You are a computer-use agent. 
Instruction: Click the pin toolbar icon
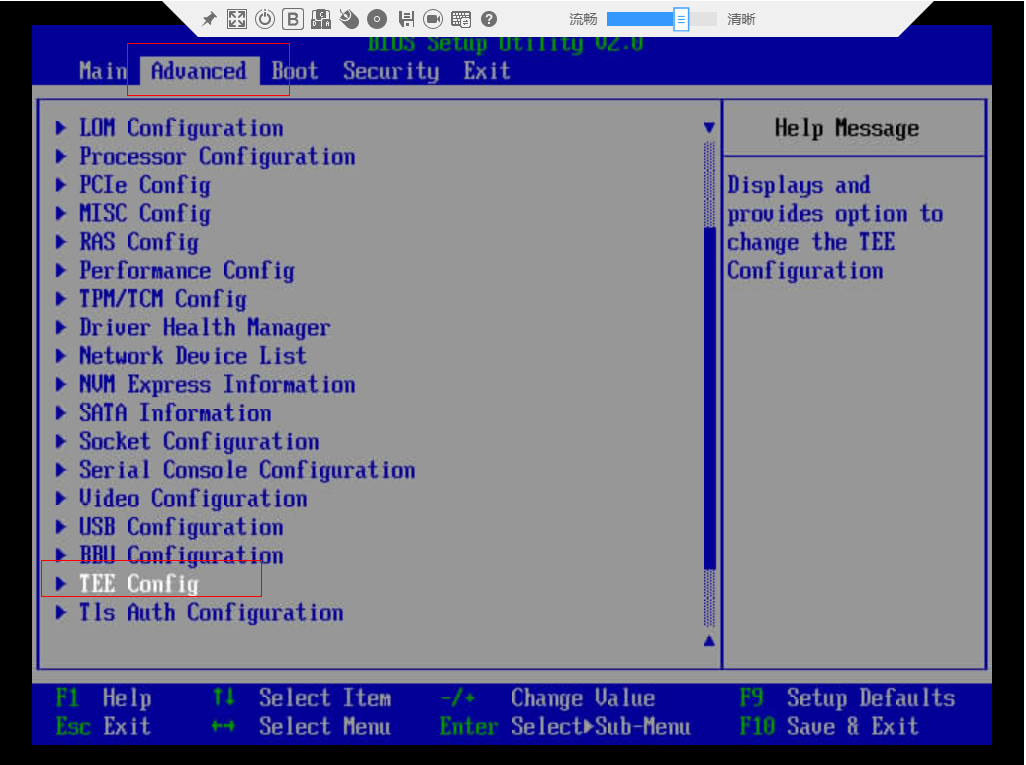[209, 19]
